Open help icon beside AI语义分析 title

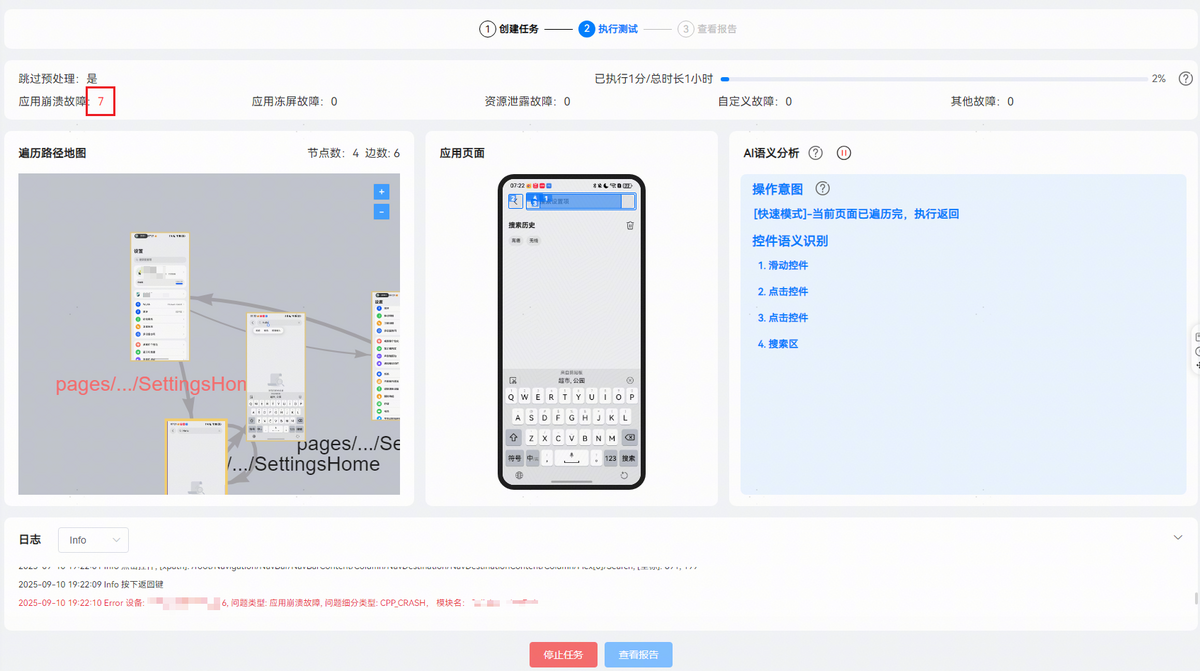815,153
